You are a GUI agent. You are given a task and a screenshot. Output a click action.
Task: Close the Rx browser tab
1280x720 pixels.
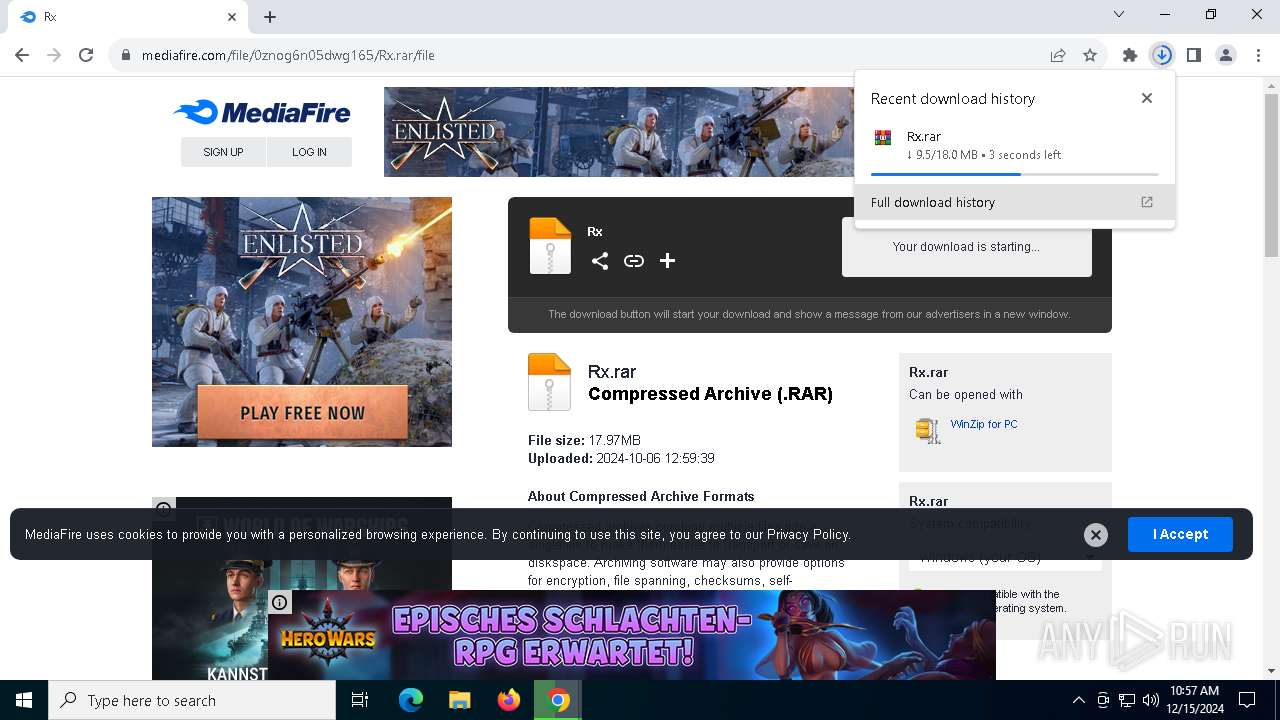click(x=232, y=17)
